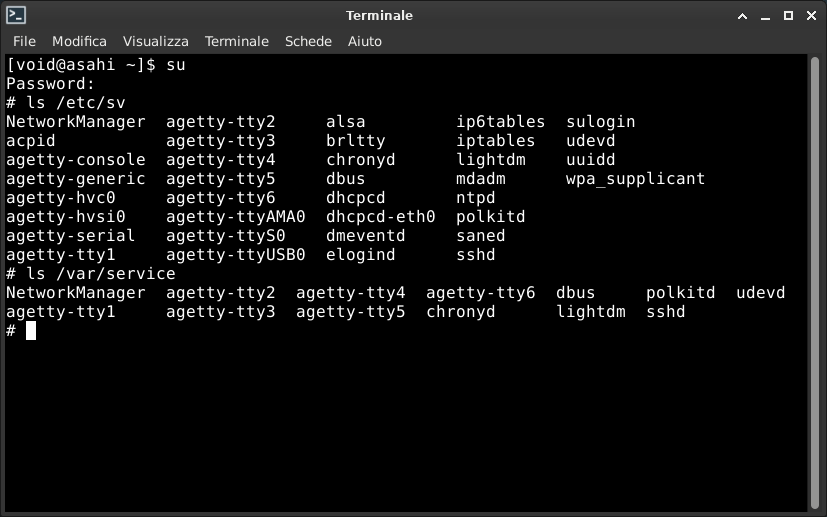Click the Terminale window title text
Screen dimensions: 827x517
379,16
